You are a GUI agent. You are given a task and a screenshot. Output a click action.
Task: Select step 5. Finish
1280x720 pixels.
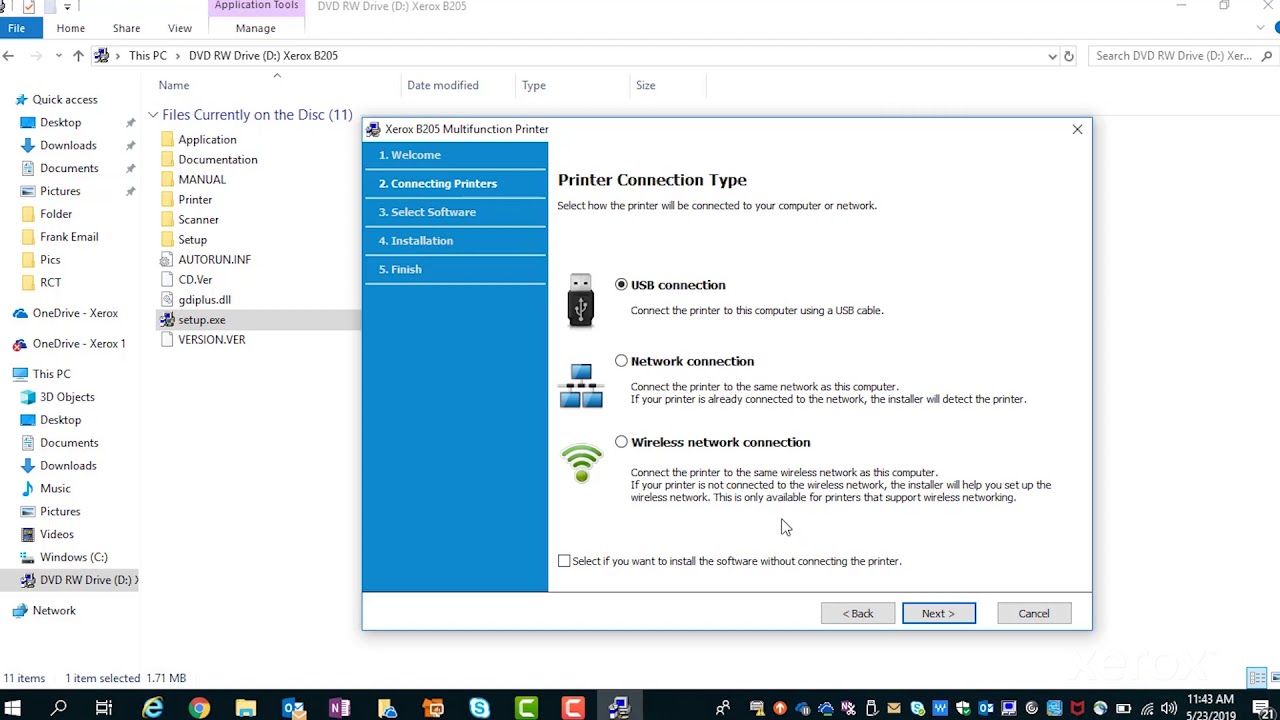point(400,269)
